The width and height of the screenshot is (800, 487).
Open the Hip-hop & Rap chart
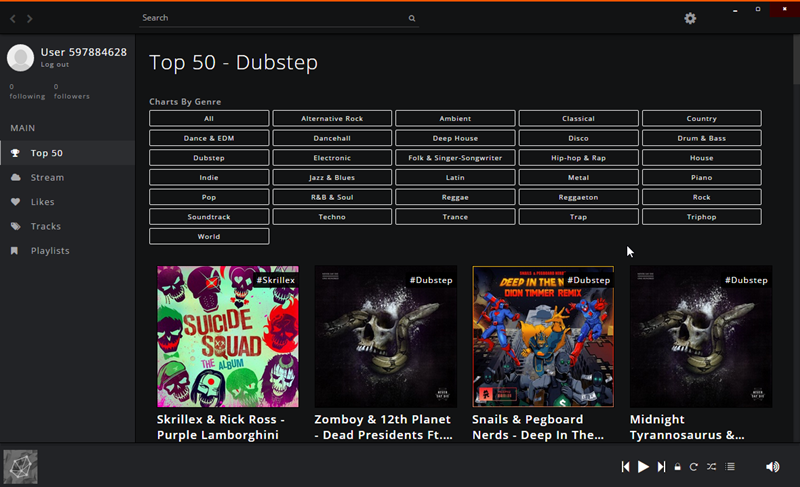579,158
